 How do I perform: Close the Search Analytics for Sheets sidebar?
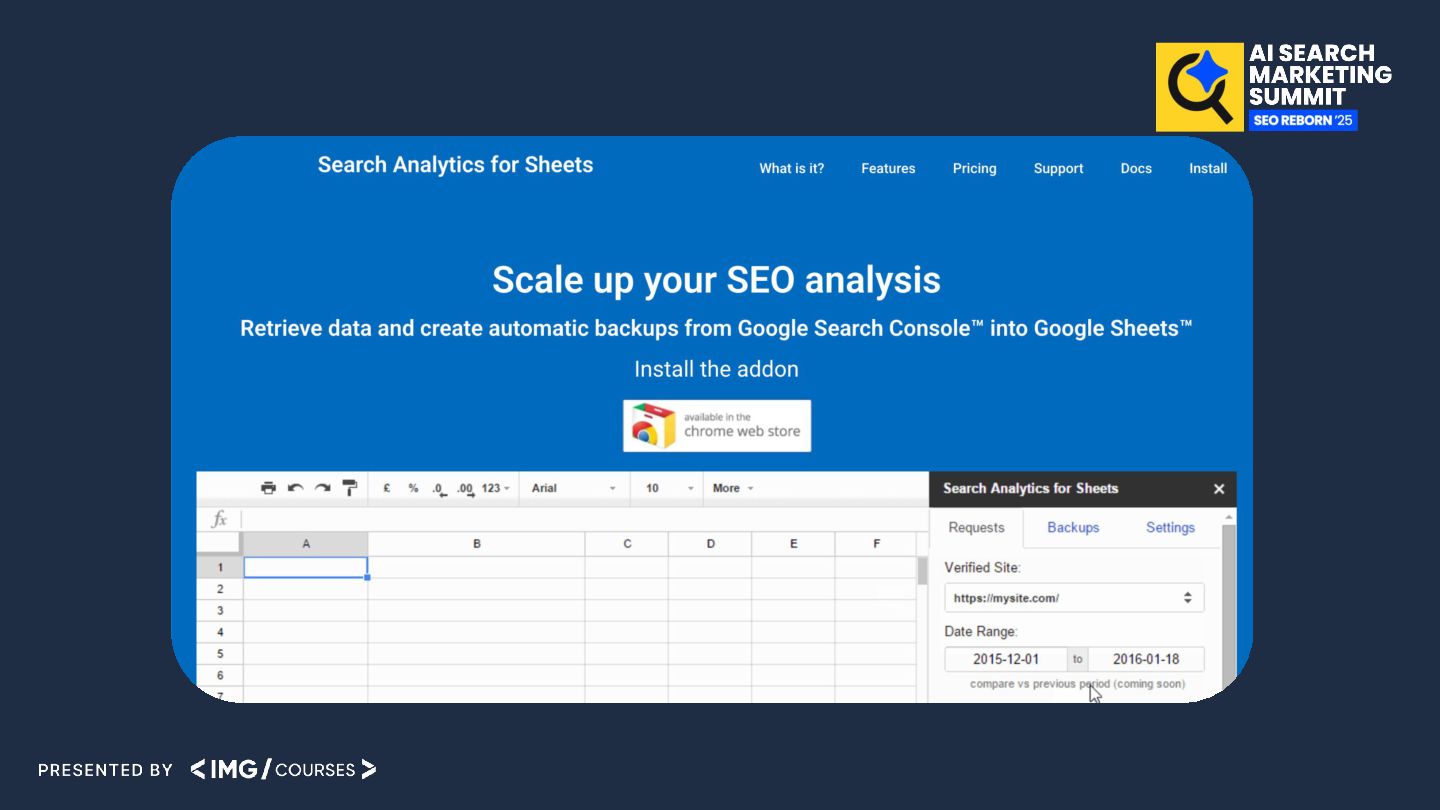(1219, 489)
